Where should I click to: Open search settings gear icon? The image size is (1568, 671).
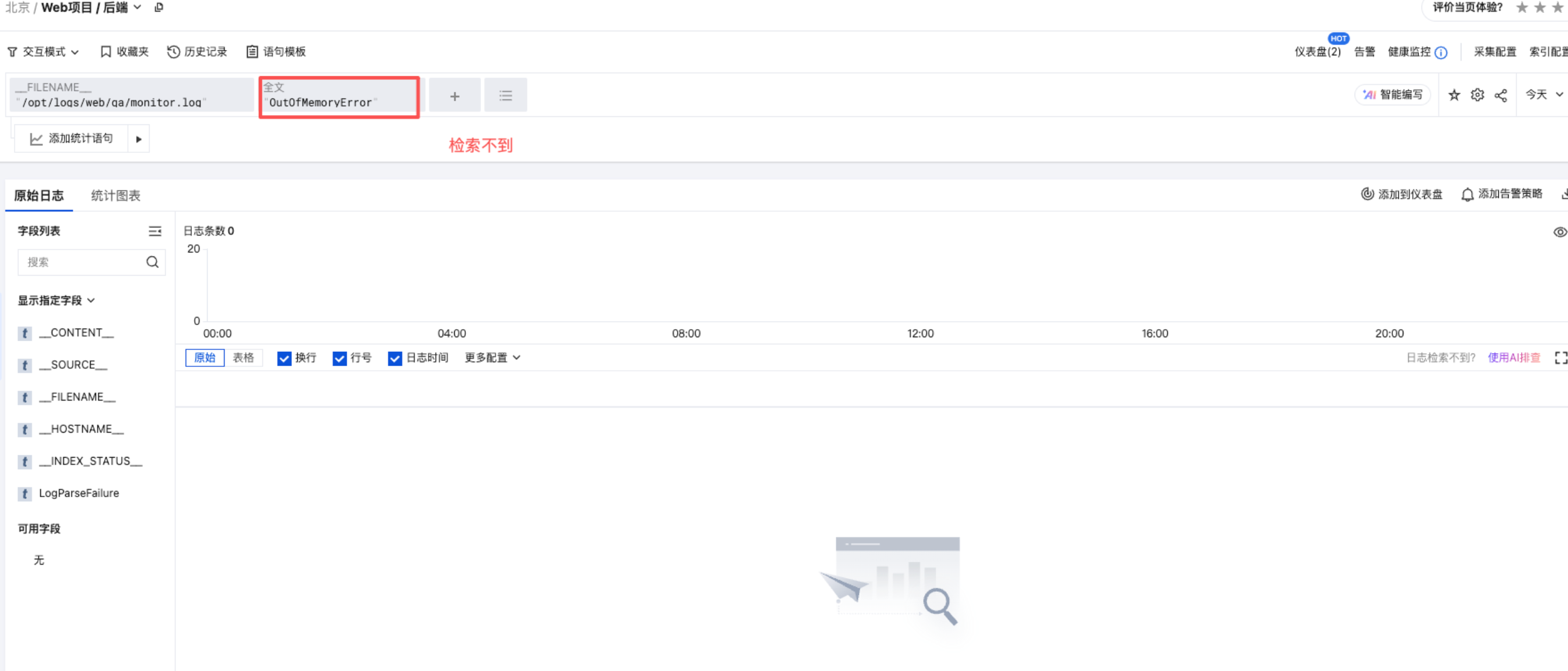[x=1477, y=95]
